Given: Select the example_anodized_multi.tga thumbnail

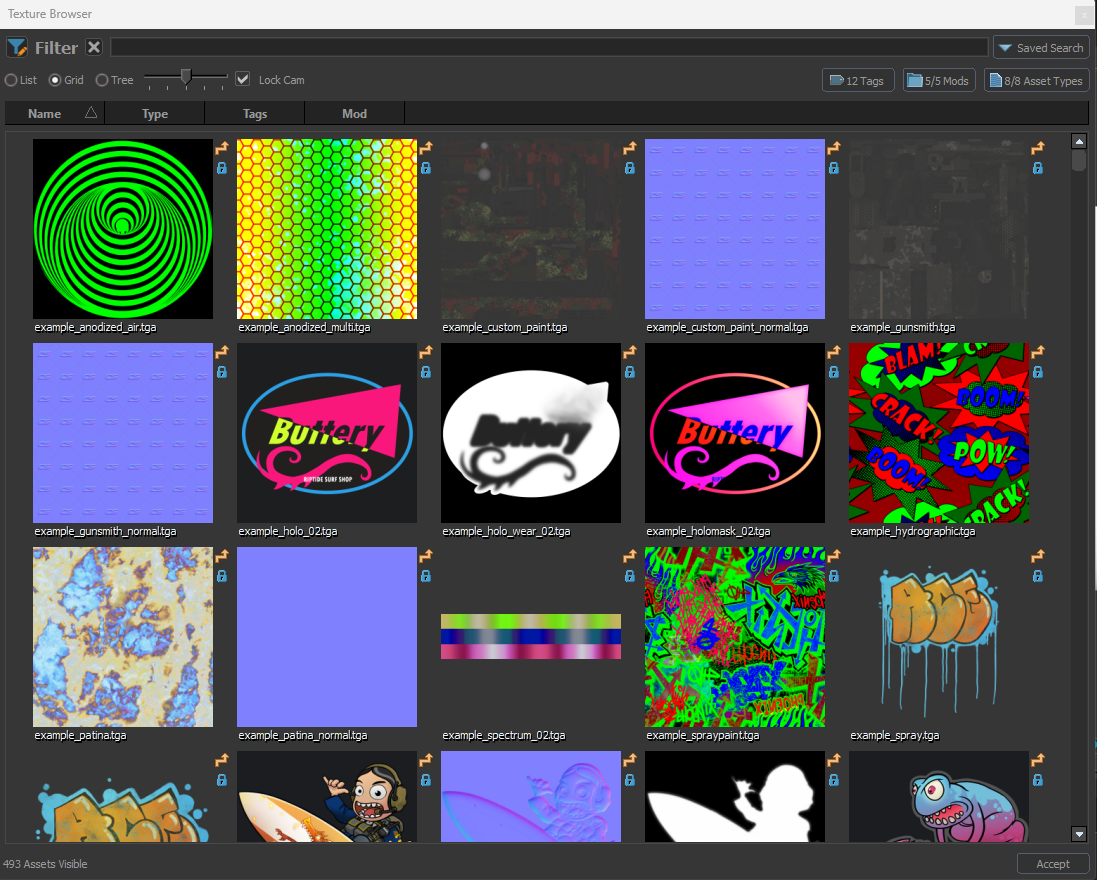Looking at the screenshot, I should [x=327, y=229].
